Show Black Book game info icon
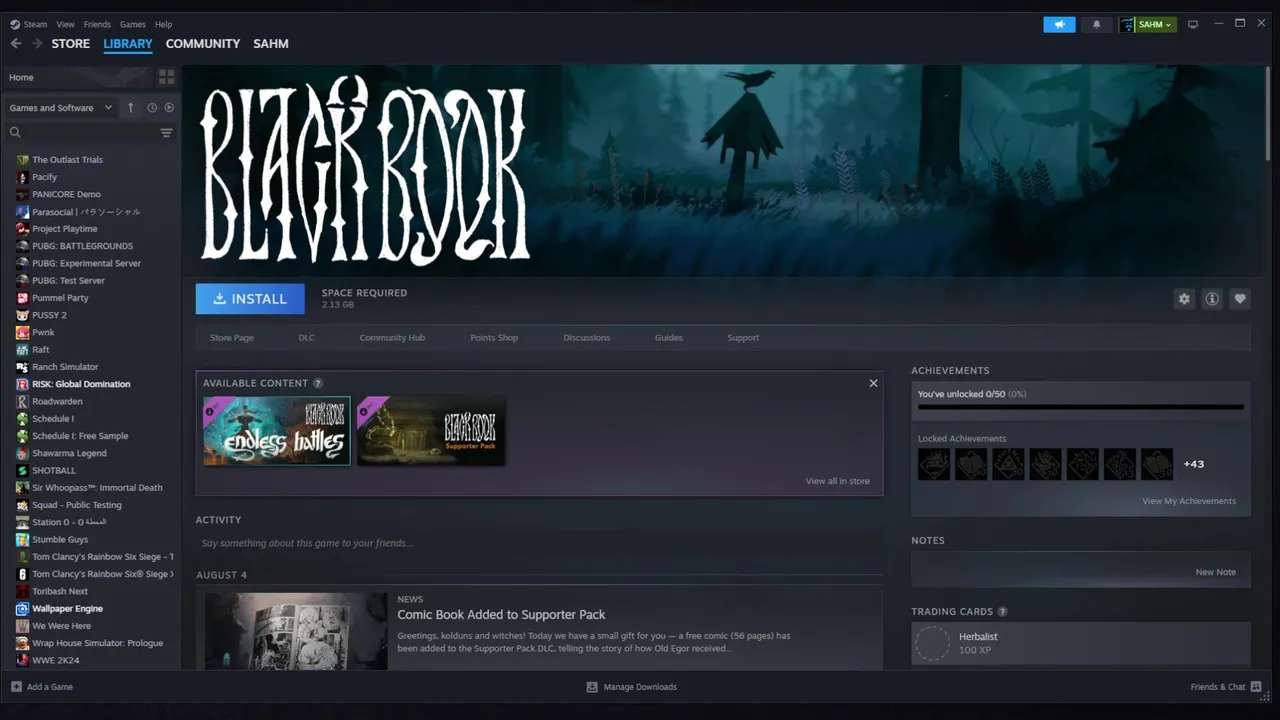Image resolution: width=1280 pixels, height=720 pixels. pos(1212,298)
